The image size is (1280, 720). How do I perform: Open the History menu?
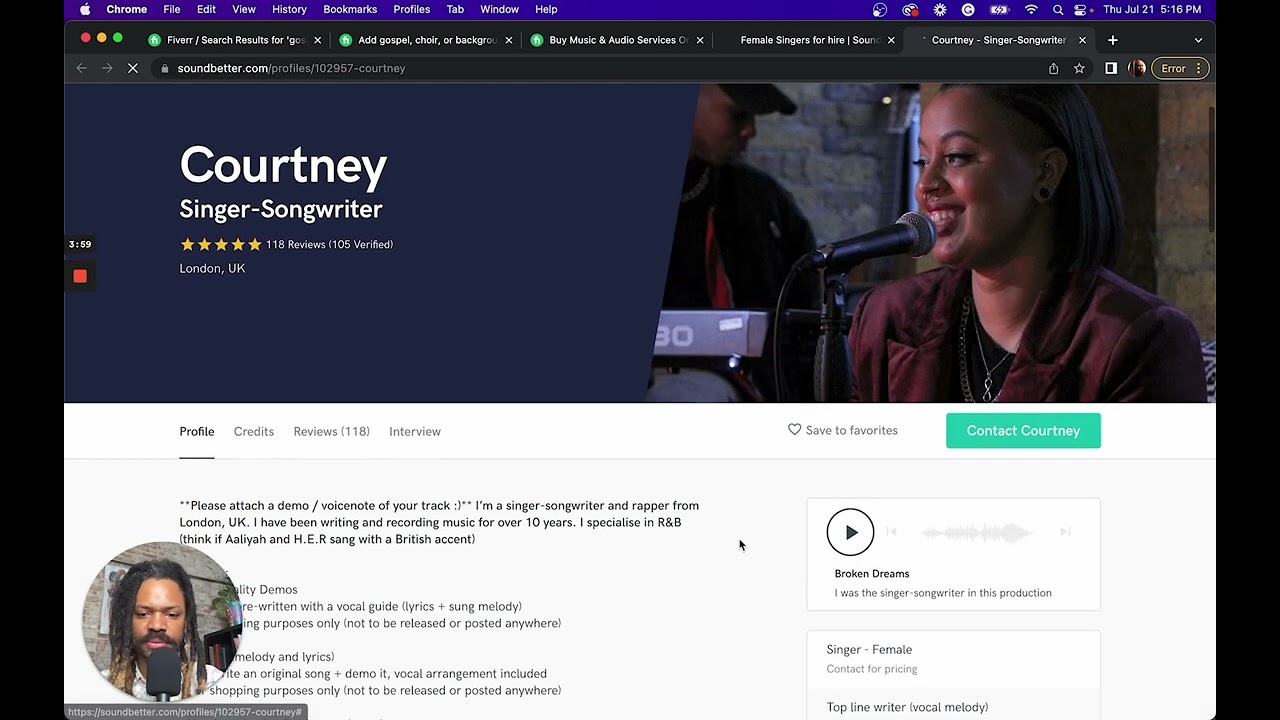pyautogui.click(x=289, y=9)
